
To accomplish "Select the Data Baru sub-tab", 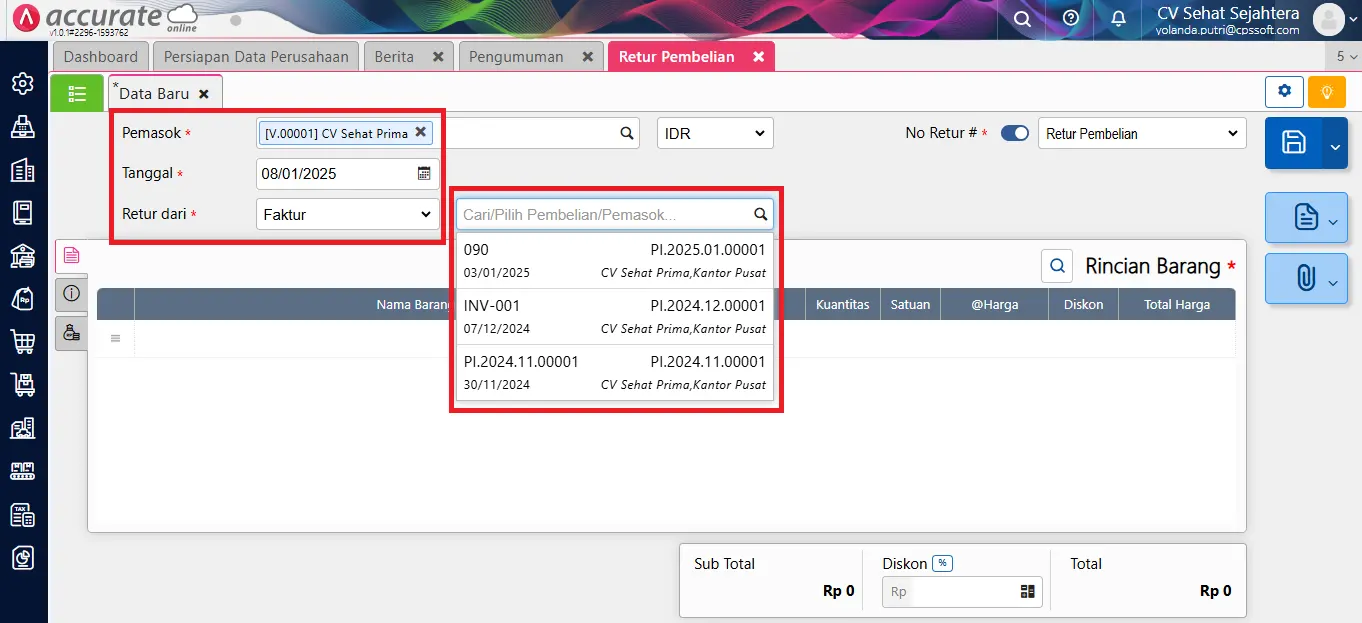I will (x=154, y=93).
